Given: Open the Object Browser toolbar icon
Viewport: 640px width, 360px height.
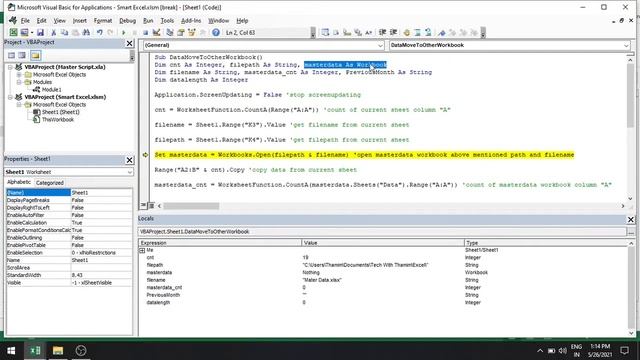Looking at the screenshot, I should pos(191,32).
